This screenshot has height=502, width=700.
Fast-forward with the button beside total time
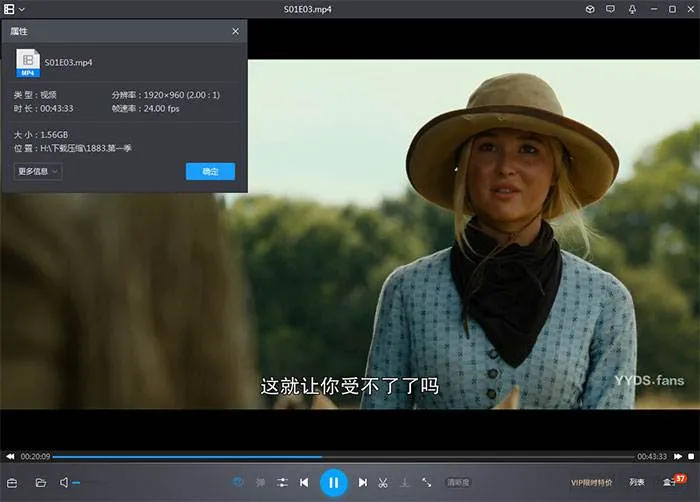[678, 456]
